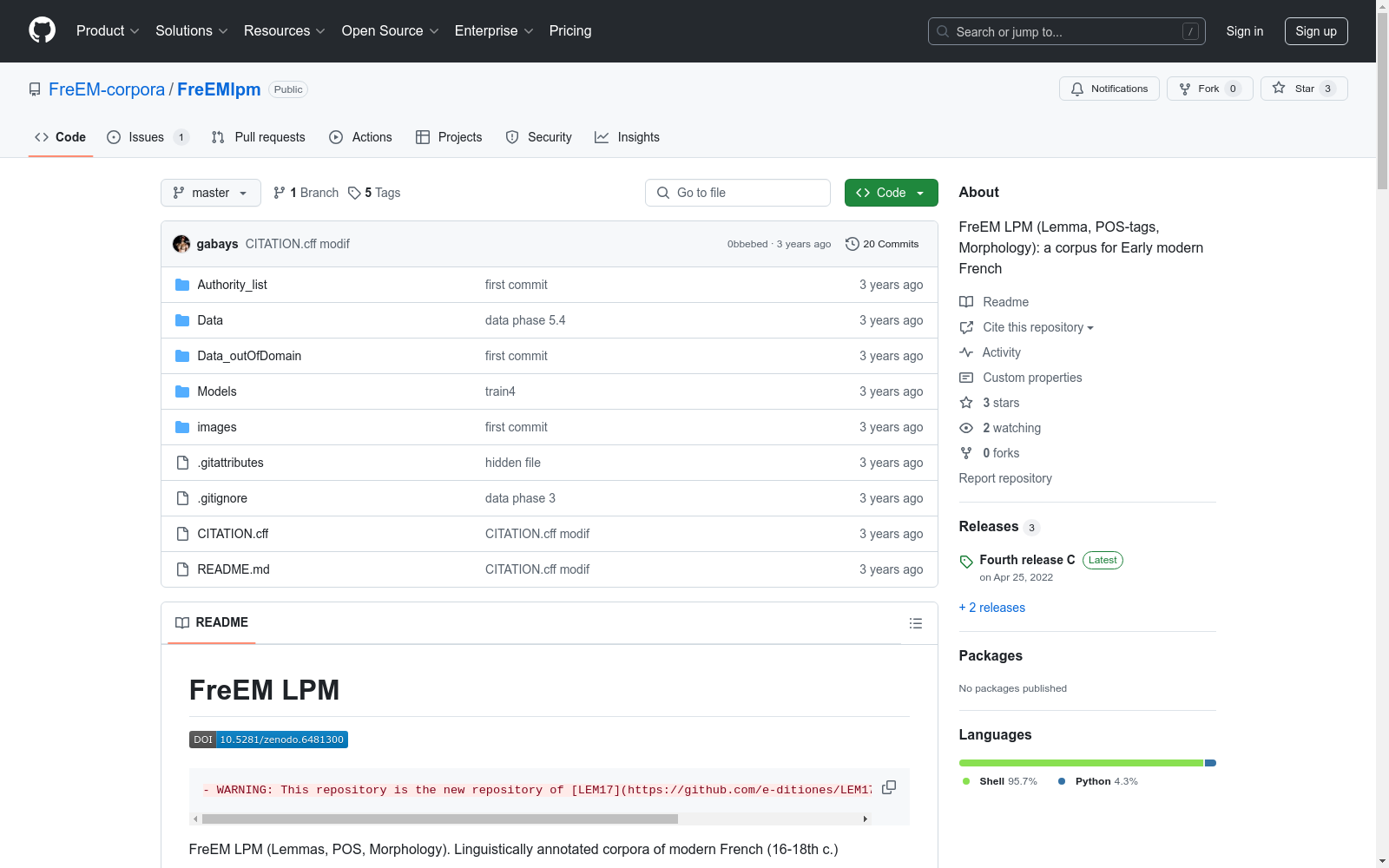Screen dimensions: 1389x868
Task: Click the star icon beside 3 stars
Action: [966, 403]
